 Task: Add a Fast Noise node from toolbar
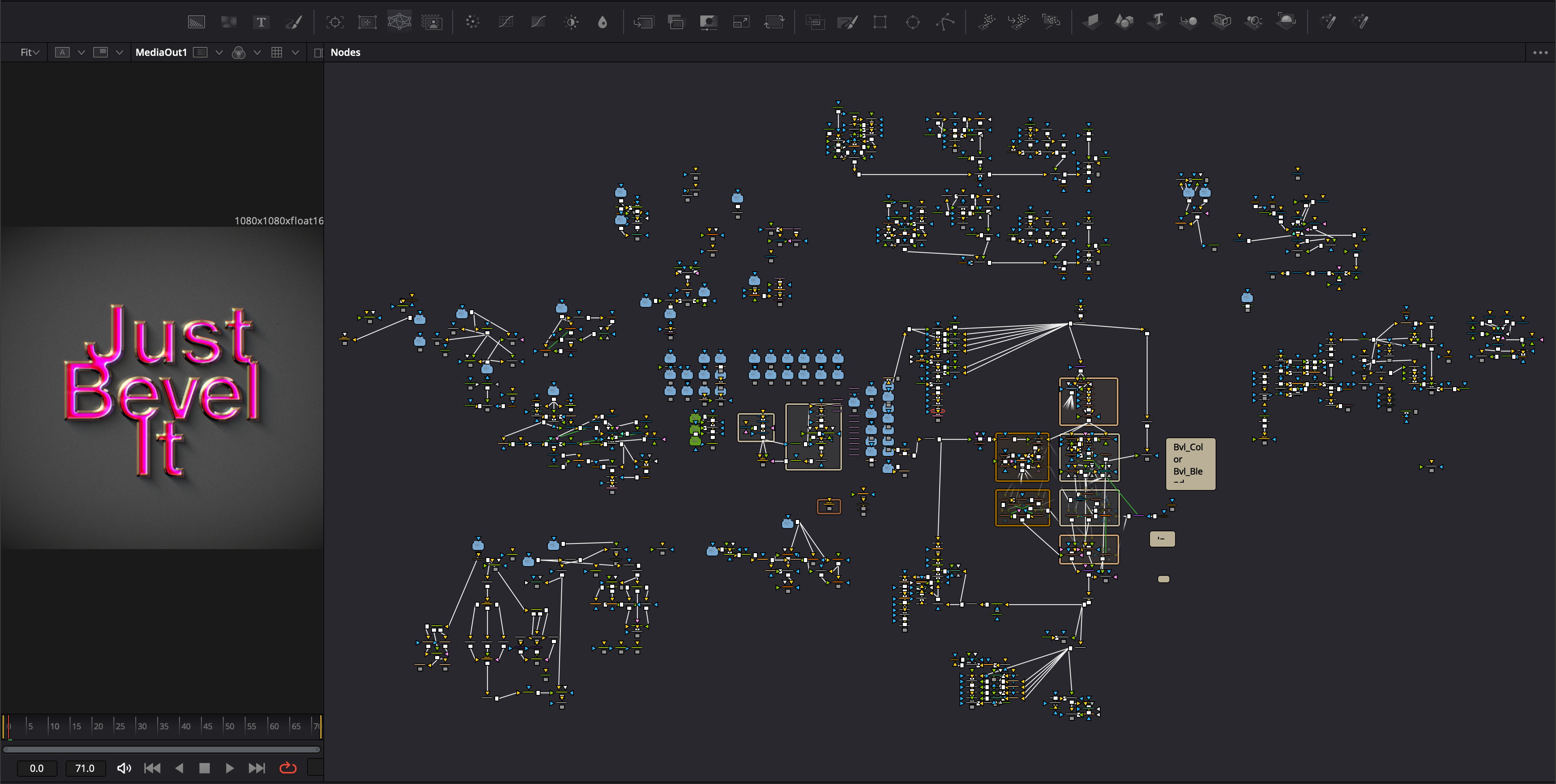(x=229, y=22)
